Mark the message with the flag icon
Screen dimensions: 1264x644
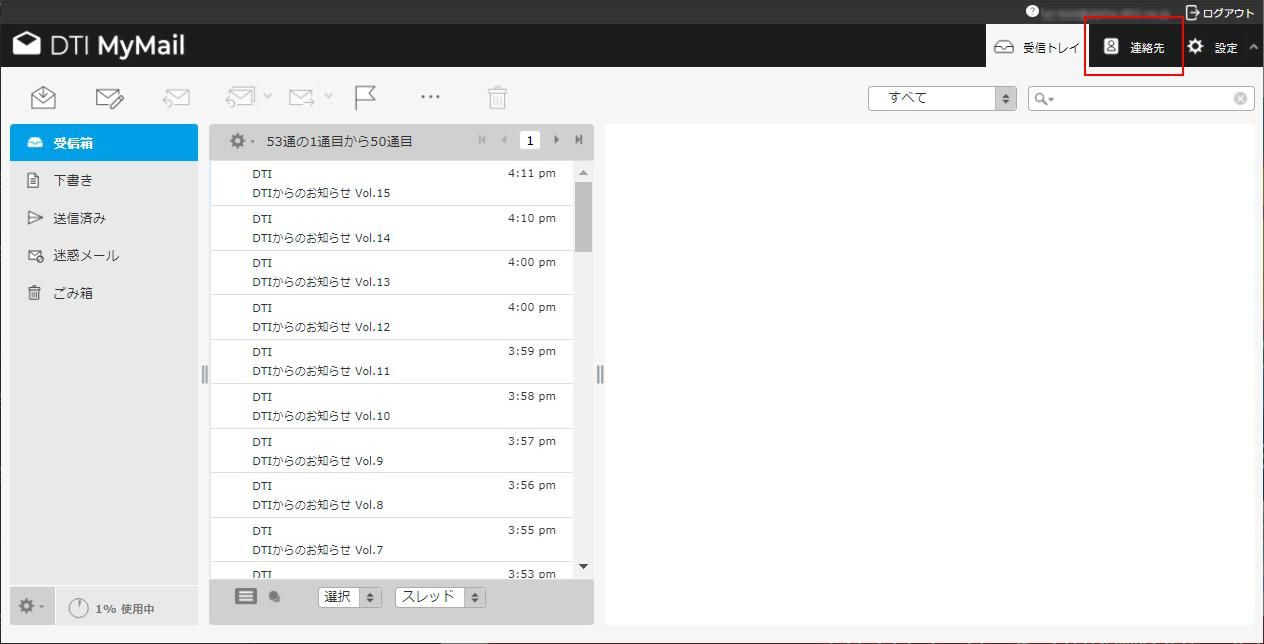tap(365, 97)
